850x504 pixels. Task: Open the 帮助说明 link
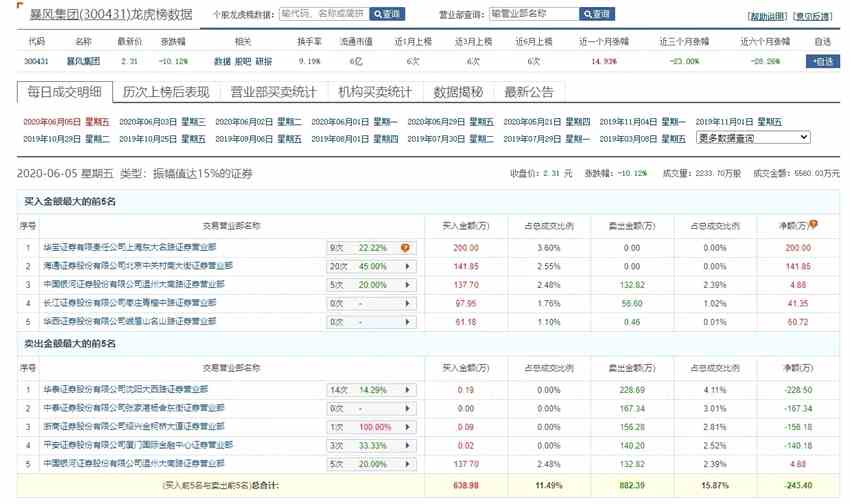767,16
